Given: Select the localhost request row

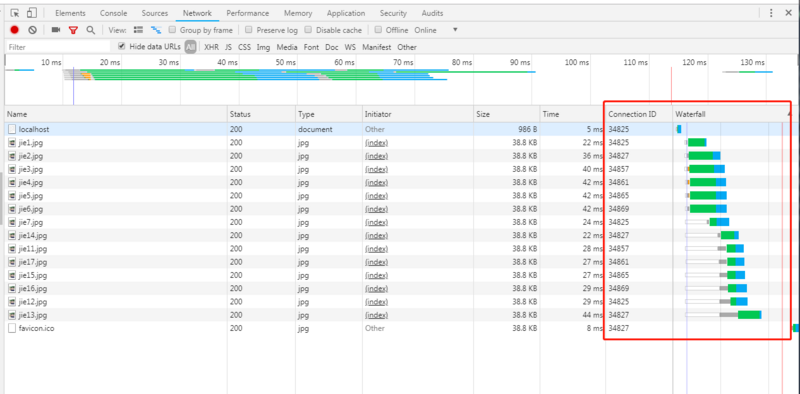Looking at the screenshot, I should 402,130.
